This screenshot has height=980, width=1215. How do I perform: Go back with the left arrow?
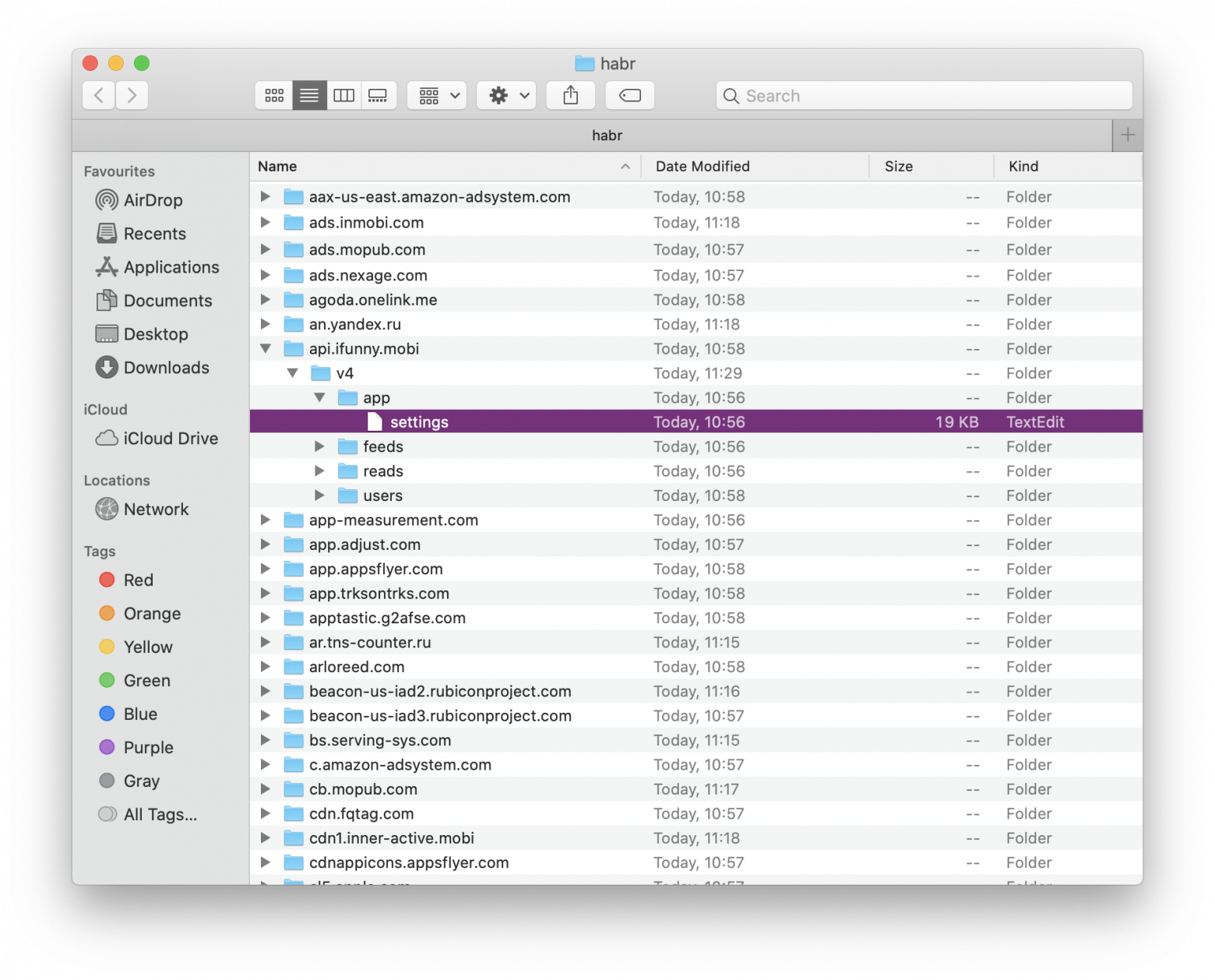click(99, 95)
